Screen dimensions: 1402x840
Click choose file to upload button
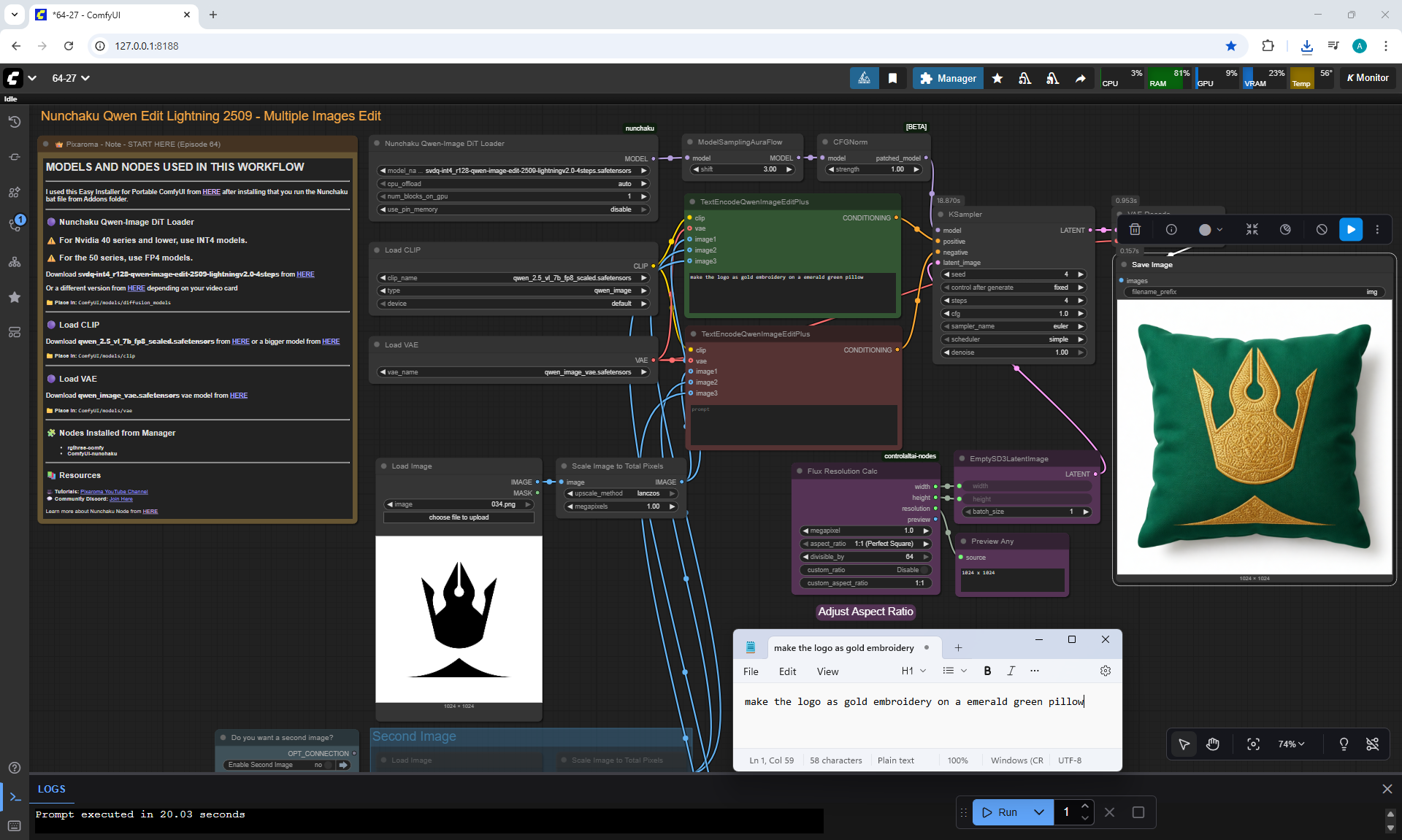pyautogui.click(x=459, y=517)
